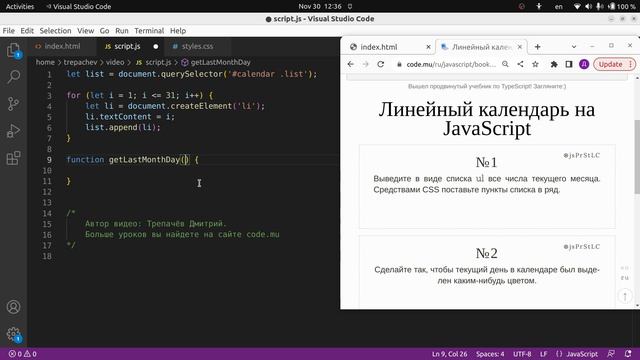
Task: Go forward in the browser window
Action: [365, 64]
